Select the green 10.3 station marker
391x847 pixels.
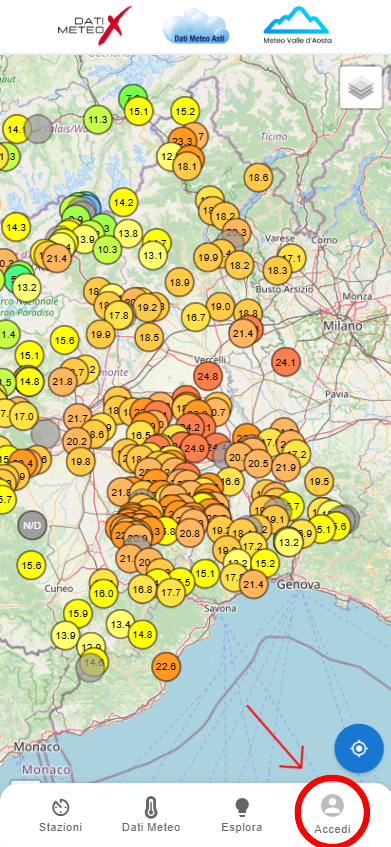click(x=108, y=249)
